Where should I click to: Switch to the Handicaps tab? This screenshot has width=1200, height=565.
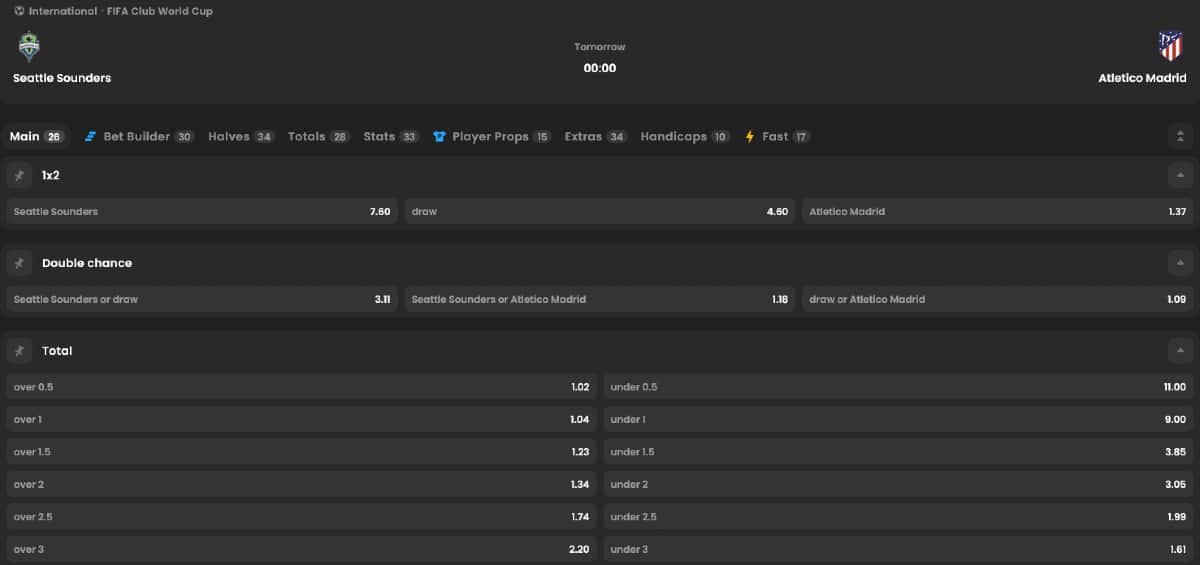685,137
